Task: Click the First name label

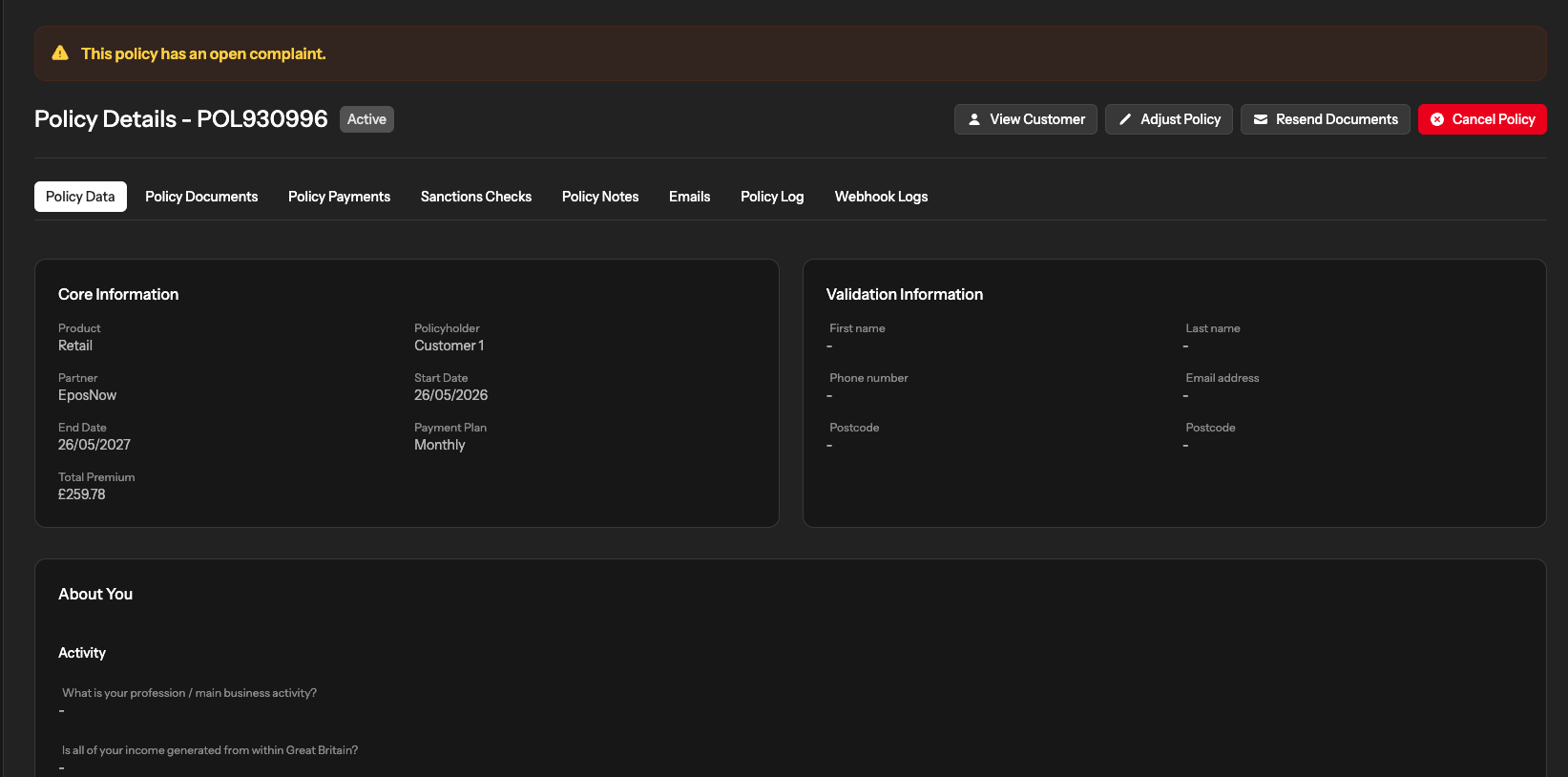Action: pyautogui.click(x=857, y=328)
